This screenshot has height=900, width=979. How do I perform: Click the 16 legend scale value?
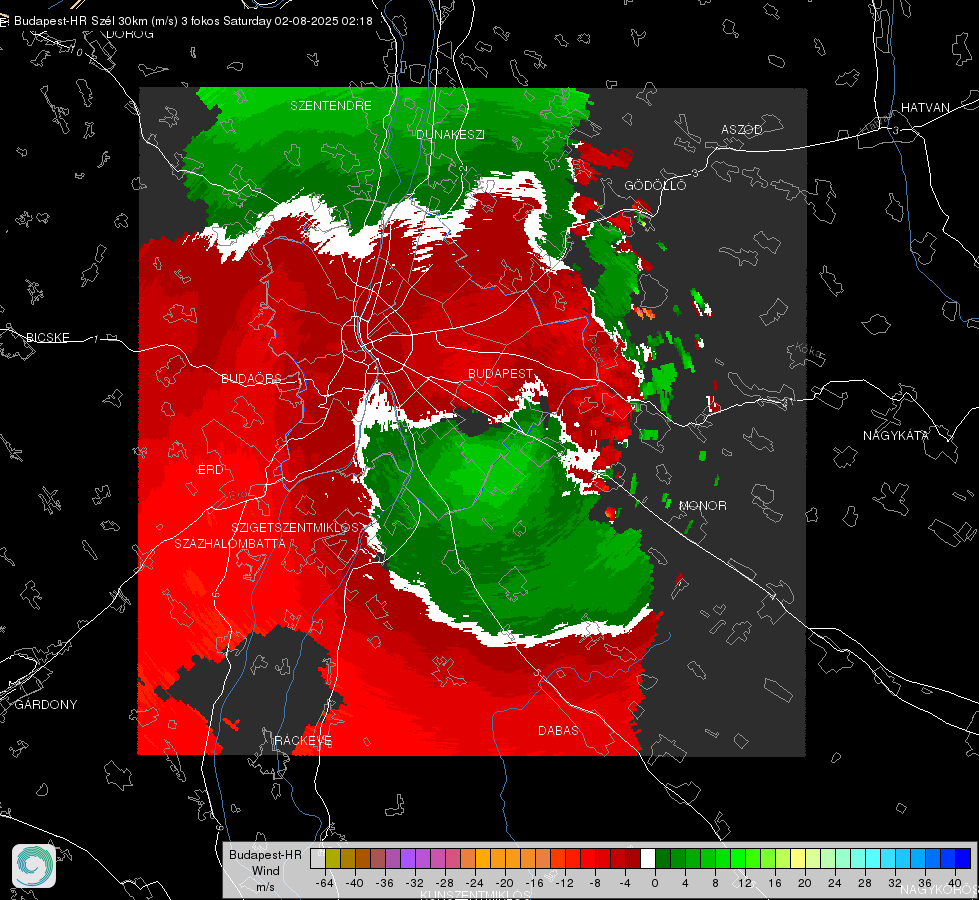coord(775,883)
